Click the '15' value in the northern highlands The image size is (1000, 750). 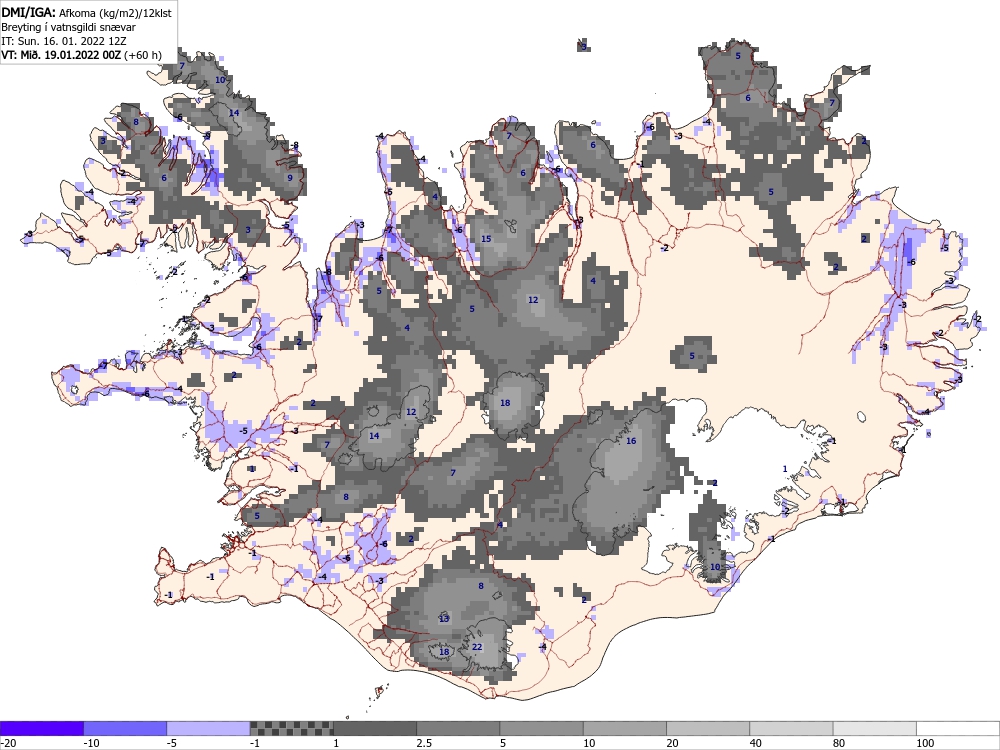tap(486, 239)
